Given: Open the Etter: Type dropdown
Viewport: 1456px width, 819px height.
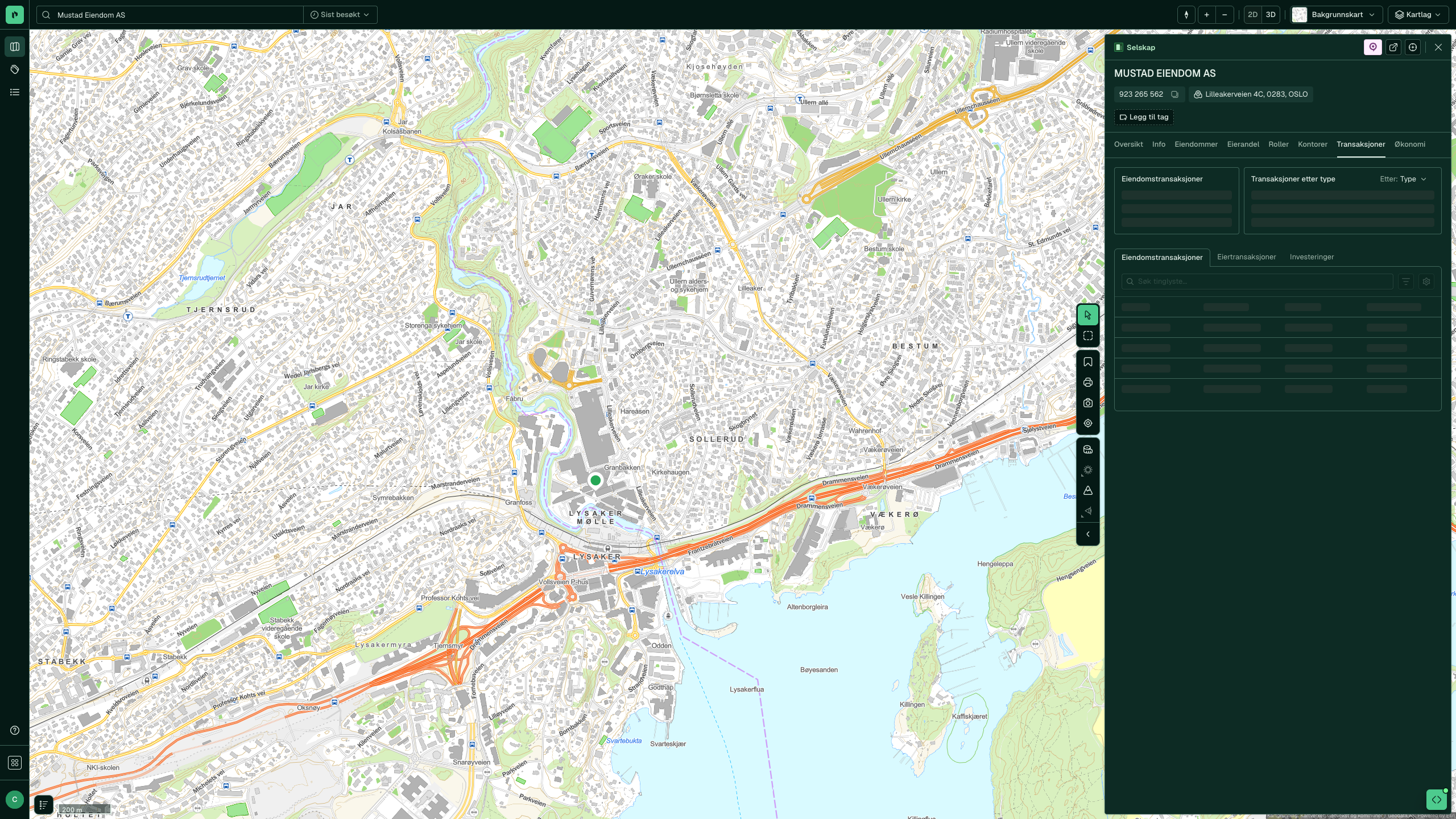Looking at the screenshot, I should 1403,179.
